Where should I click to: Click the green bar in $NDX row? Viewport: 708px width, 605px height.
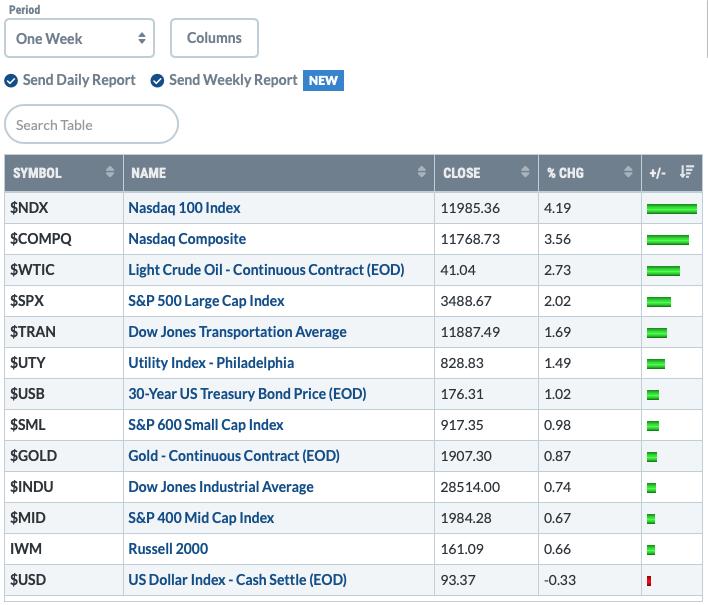pos(672,209)
